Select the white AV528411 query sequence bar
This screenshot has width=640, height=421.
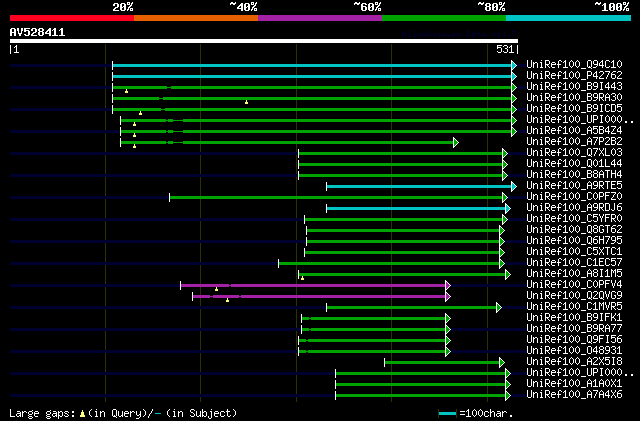(264, 41)
